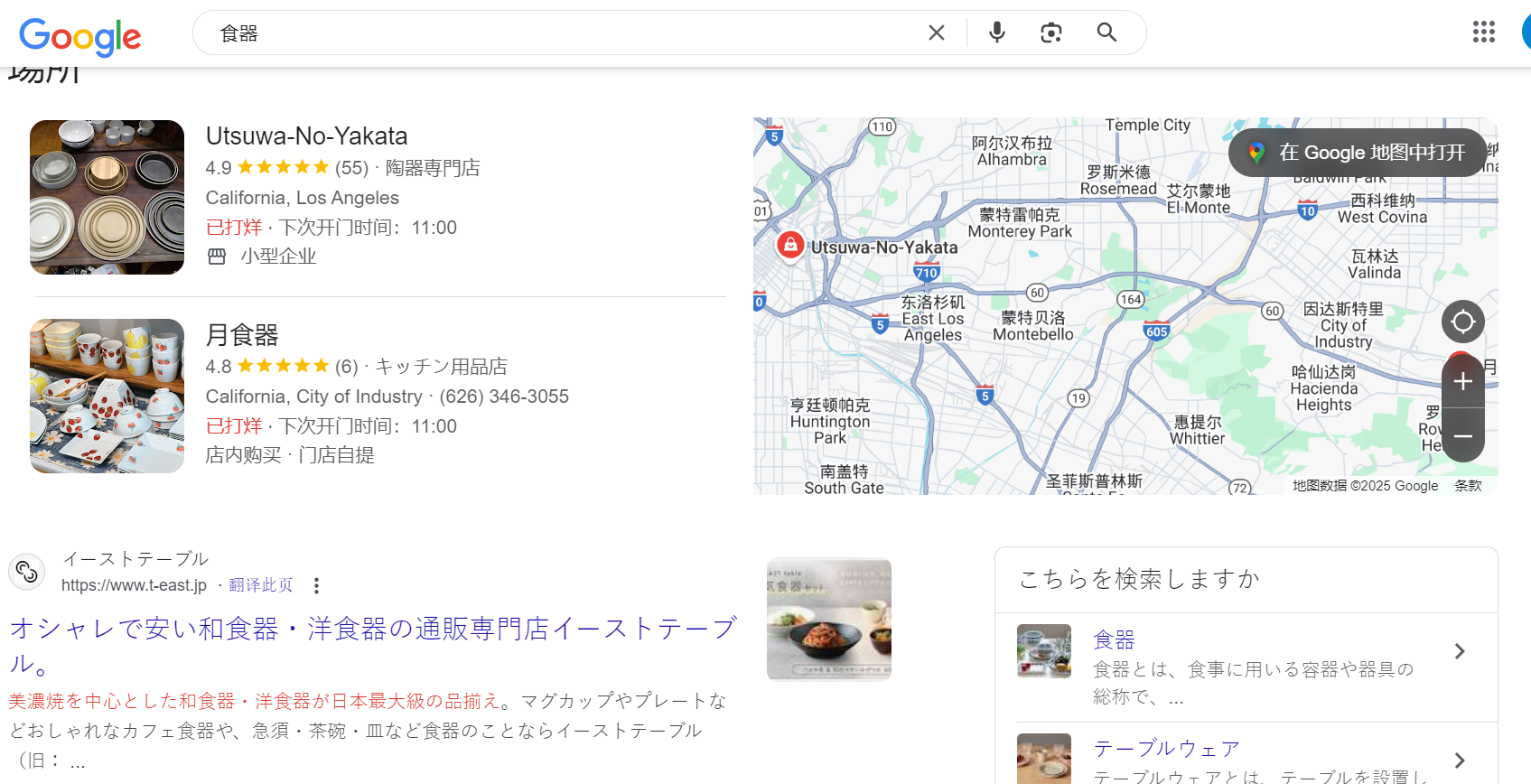Zoom in the map with plus
The height and width of the screenshot is (784, 1531).
coord(1463,381)
